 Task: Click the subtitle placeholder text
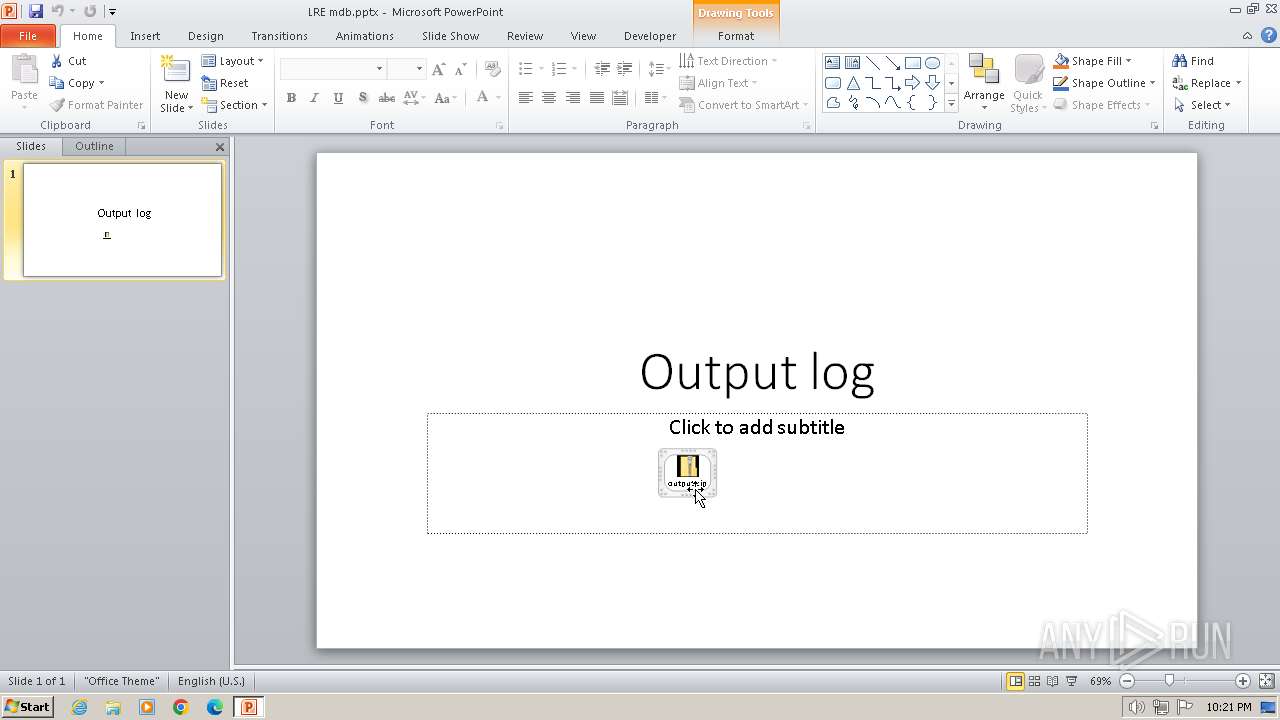[756, 427]
